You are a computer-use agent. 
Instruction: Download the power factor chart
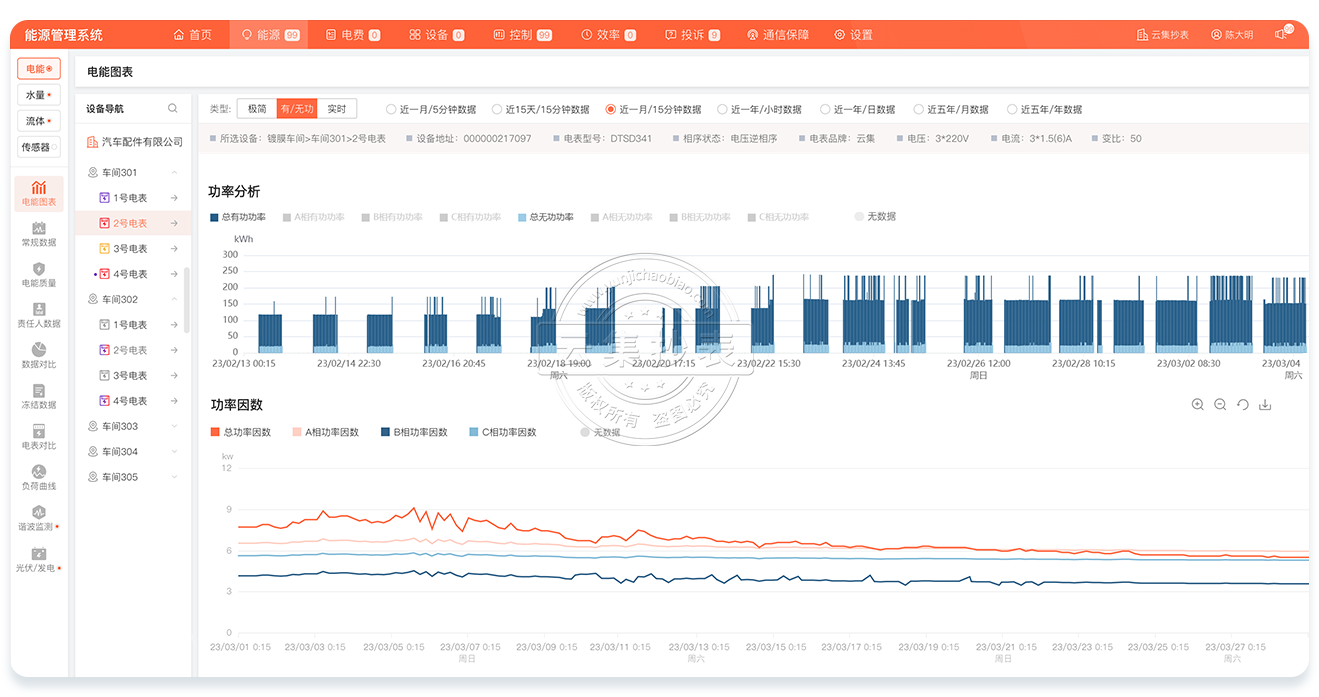click(1265, 405)
